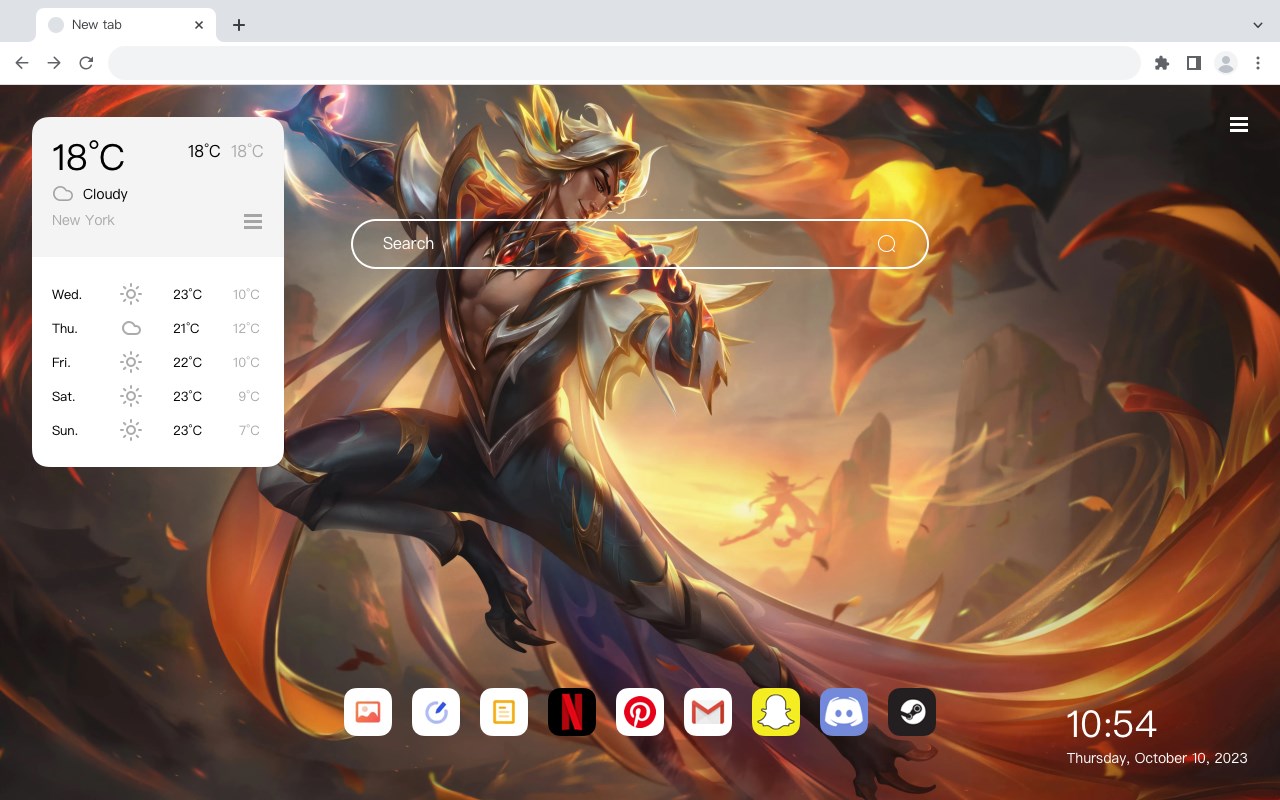Image resolution: width=1280 pixels, height=800 pixels.
Task: Click the 10:54 clock display
Action: (x=1111, y=724)
